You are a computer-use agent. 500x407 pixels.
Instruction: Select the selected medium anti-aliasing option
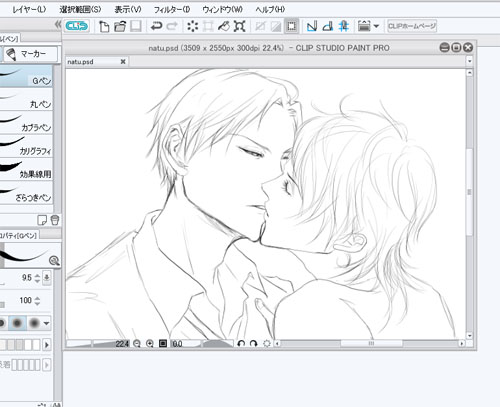click(x=17, y=323)
